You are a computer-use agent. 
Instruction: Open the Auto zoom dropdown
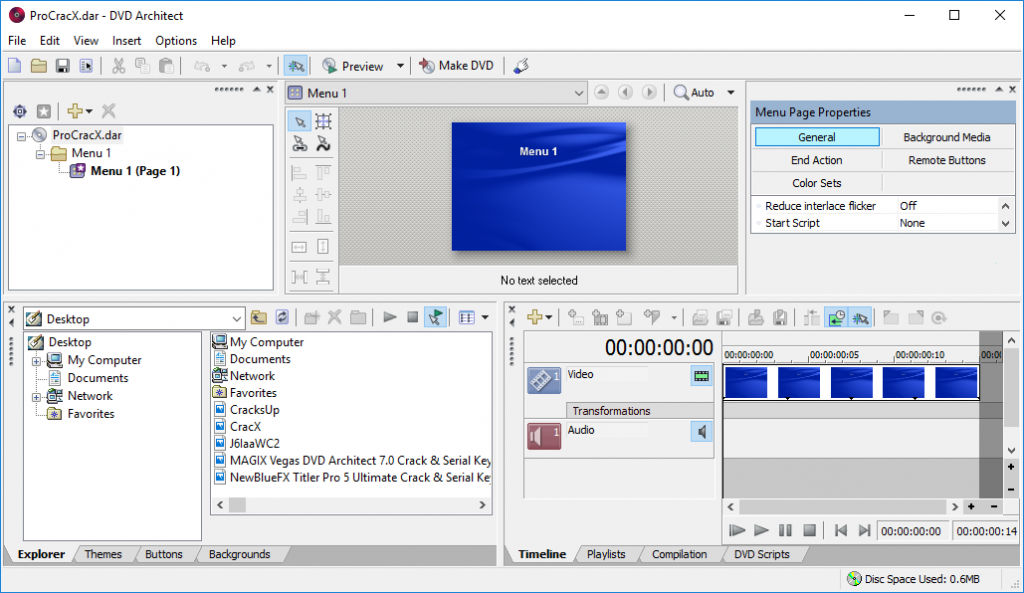pos(731,93)
